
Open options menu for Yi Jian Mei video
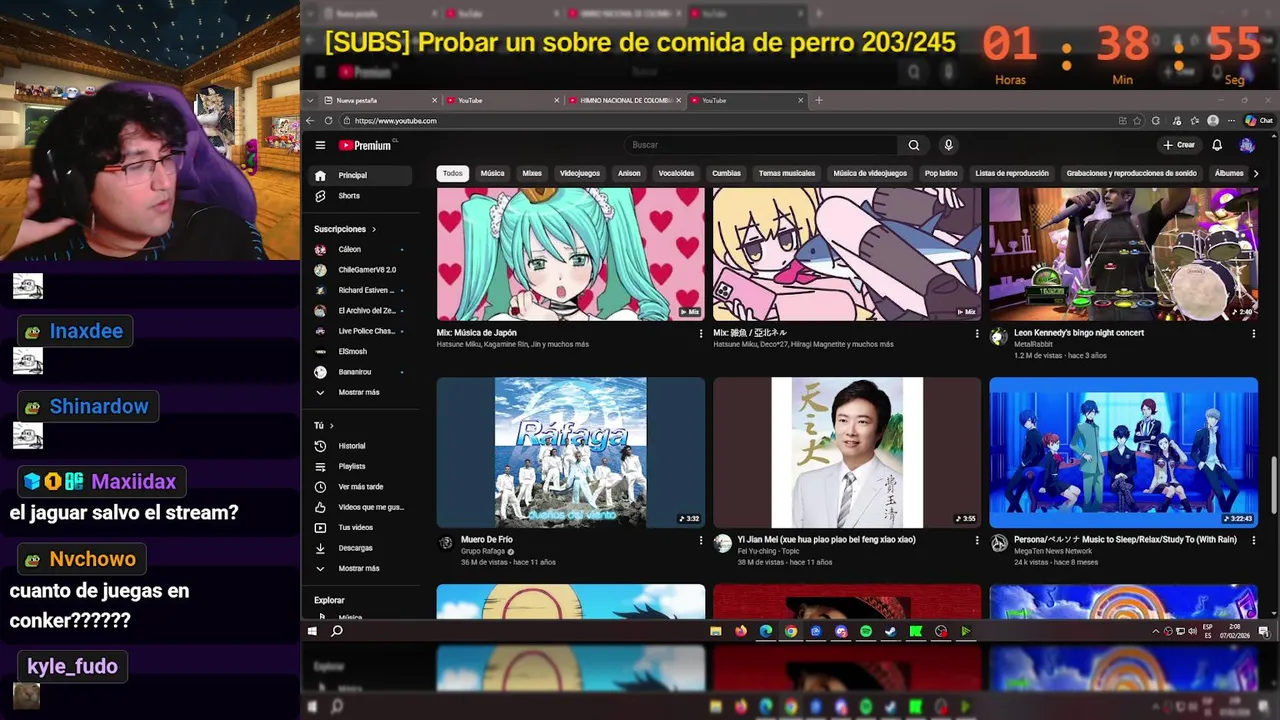tap(977, 540)
